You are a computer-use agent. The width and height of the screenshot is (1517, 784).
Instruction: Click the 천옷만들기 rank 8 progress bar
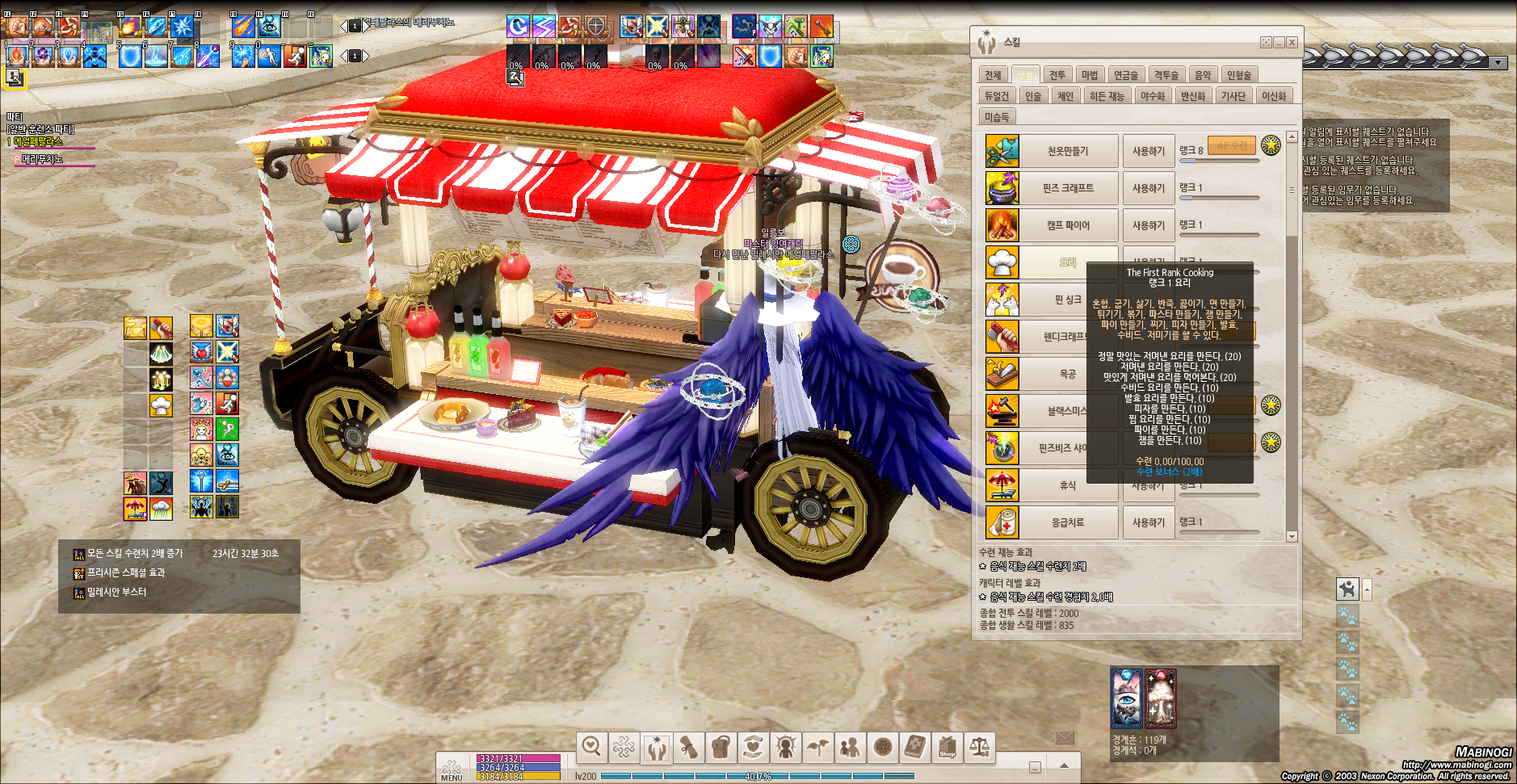[x=1219, y=161]
